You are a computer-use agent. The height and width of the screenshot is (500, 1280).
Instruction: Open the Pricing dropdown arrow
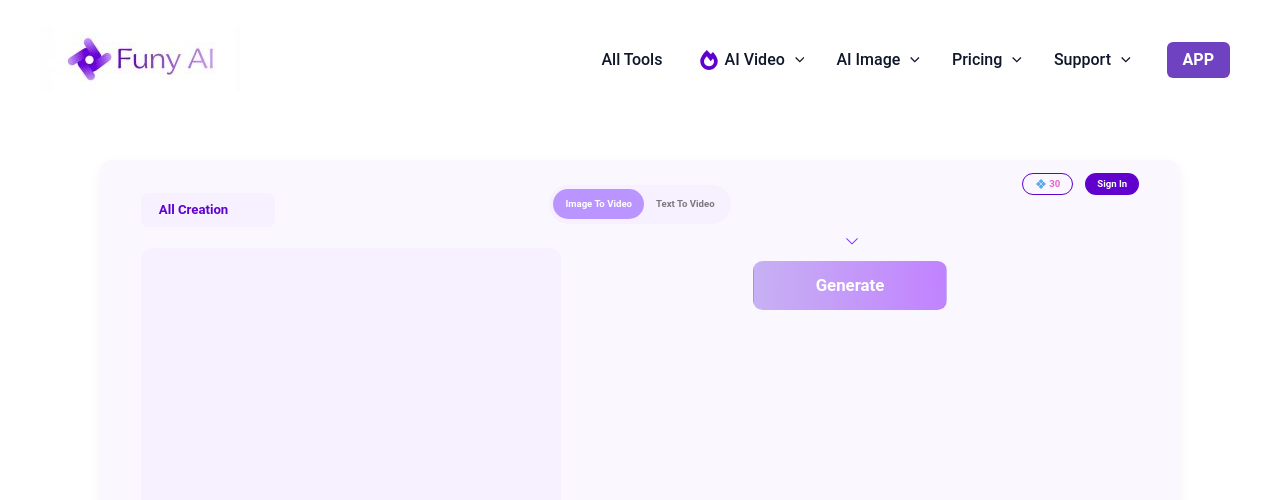pos(1017,60)
